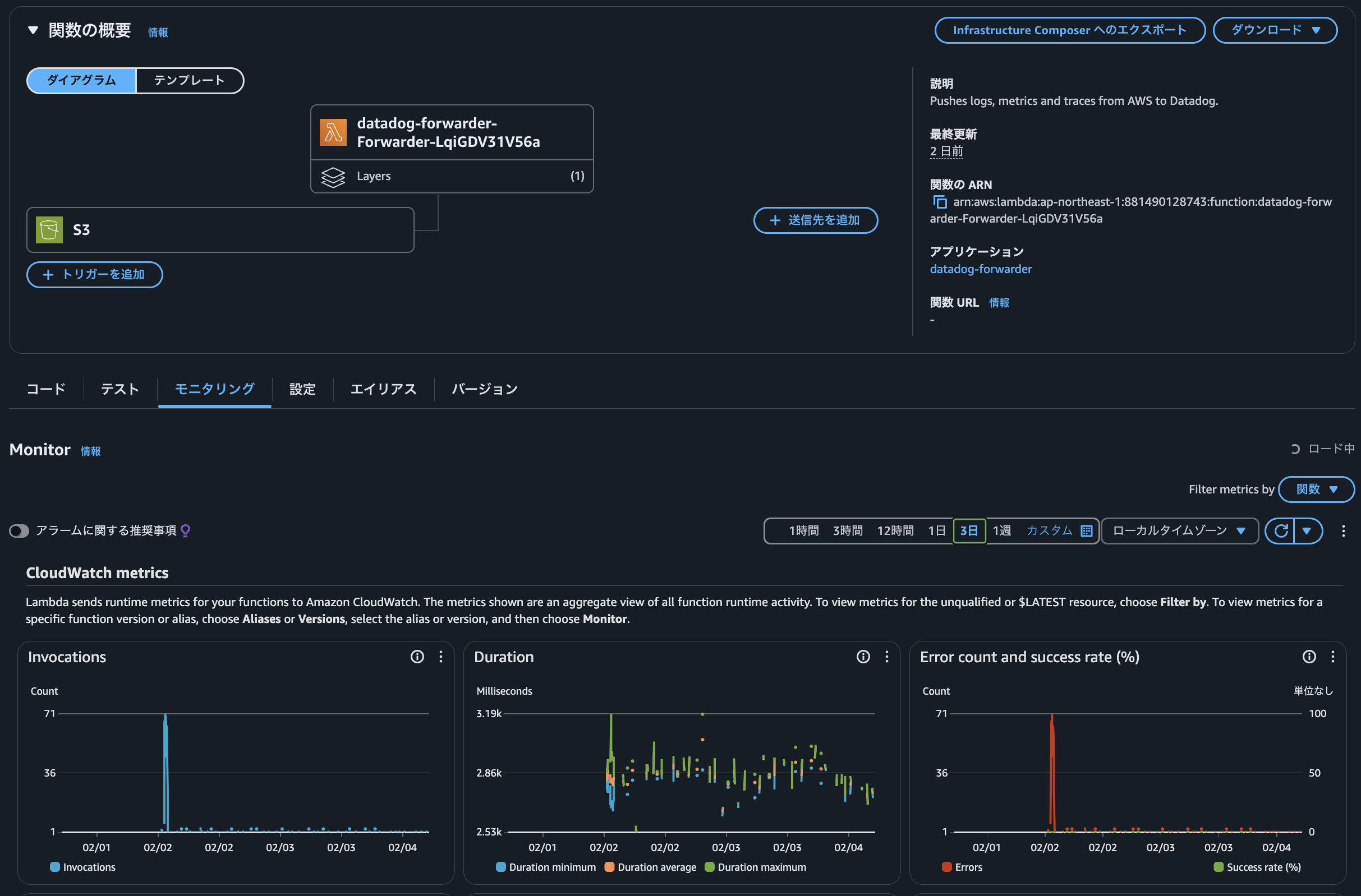
Task: Click the refresh metrics icon
Action: coord(1281,532)
